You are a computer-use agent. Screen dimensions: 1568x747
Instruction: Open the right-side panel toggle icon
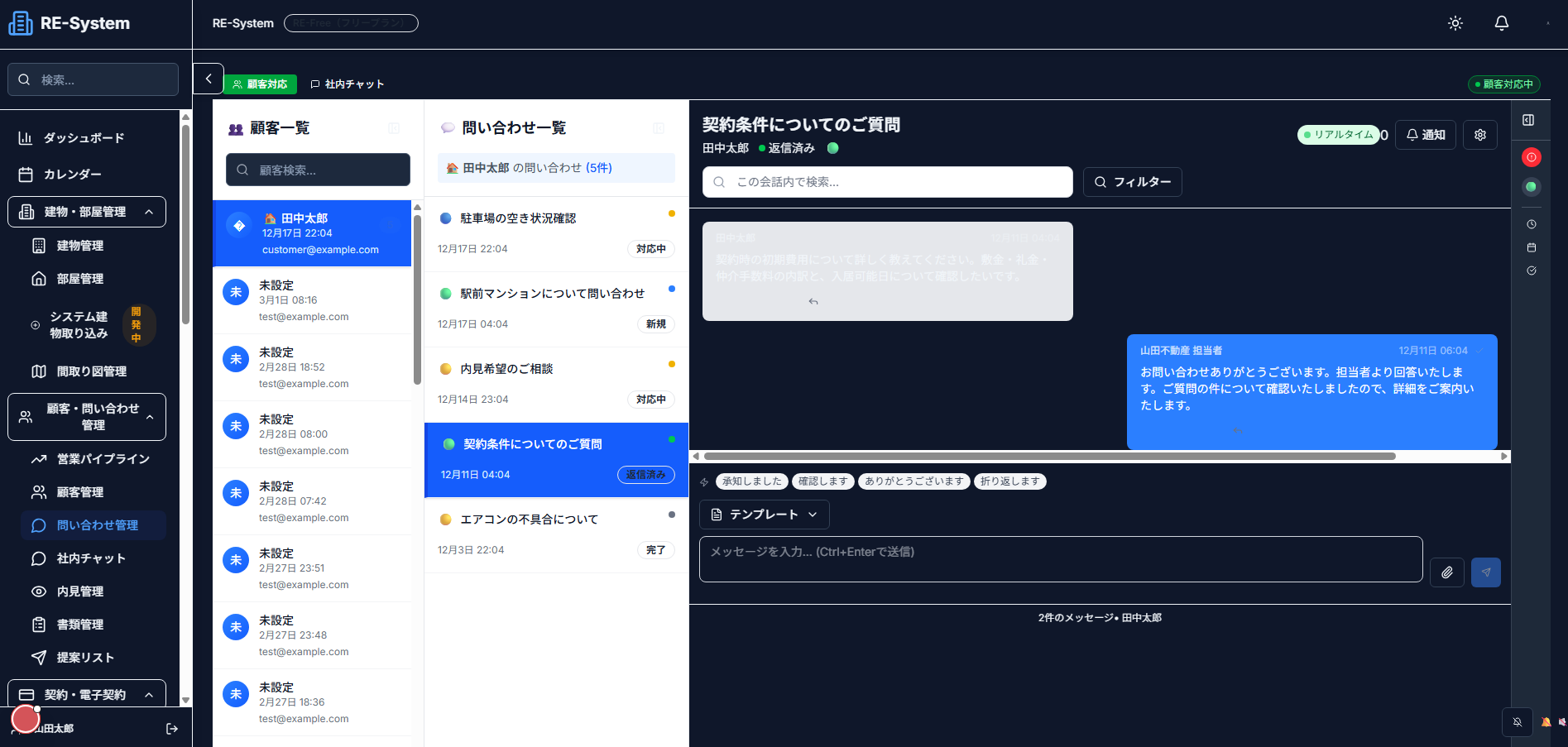click(x=1528, y=120)
